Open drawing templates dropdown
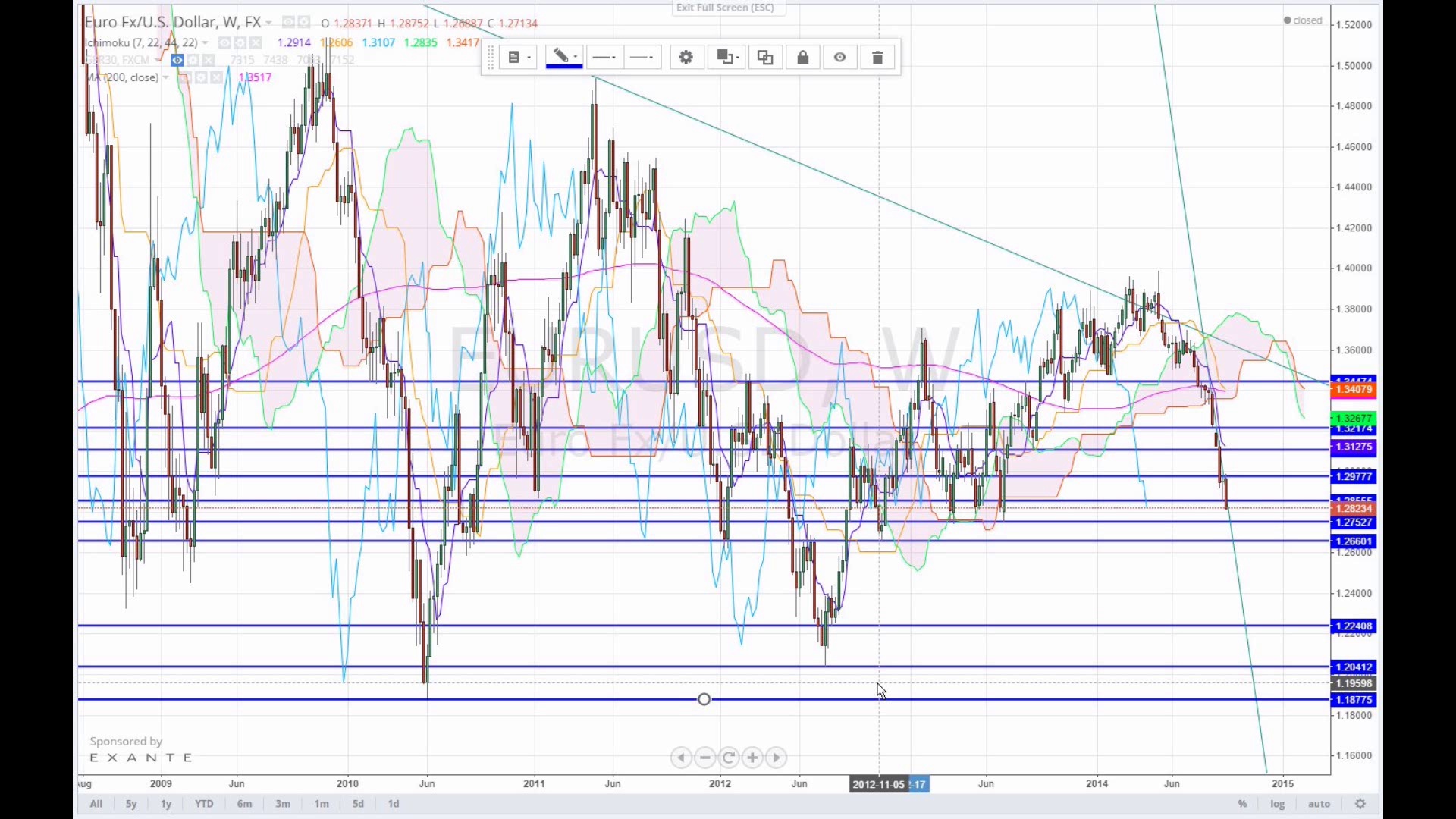The image size is (1456, 819). 519,58
